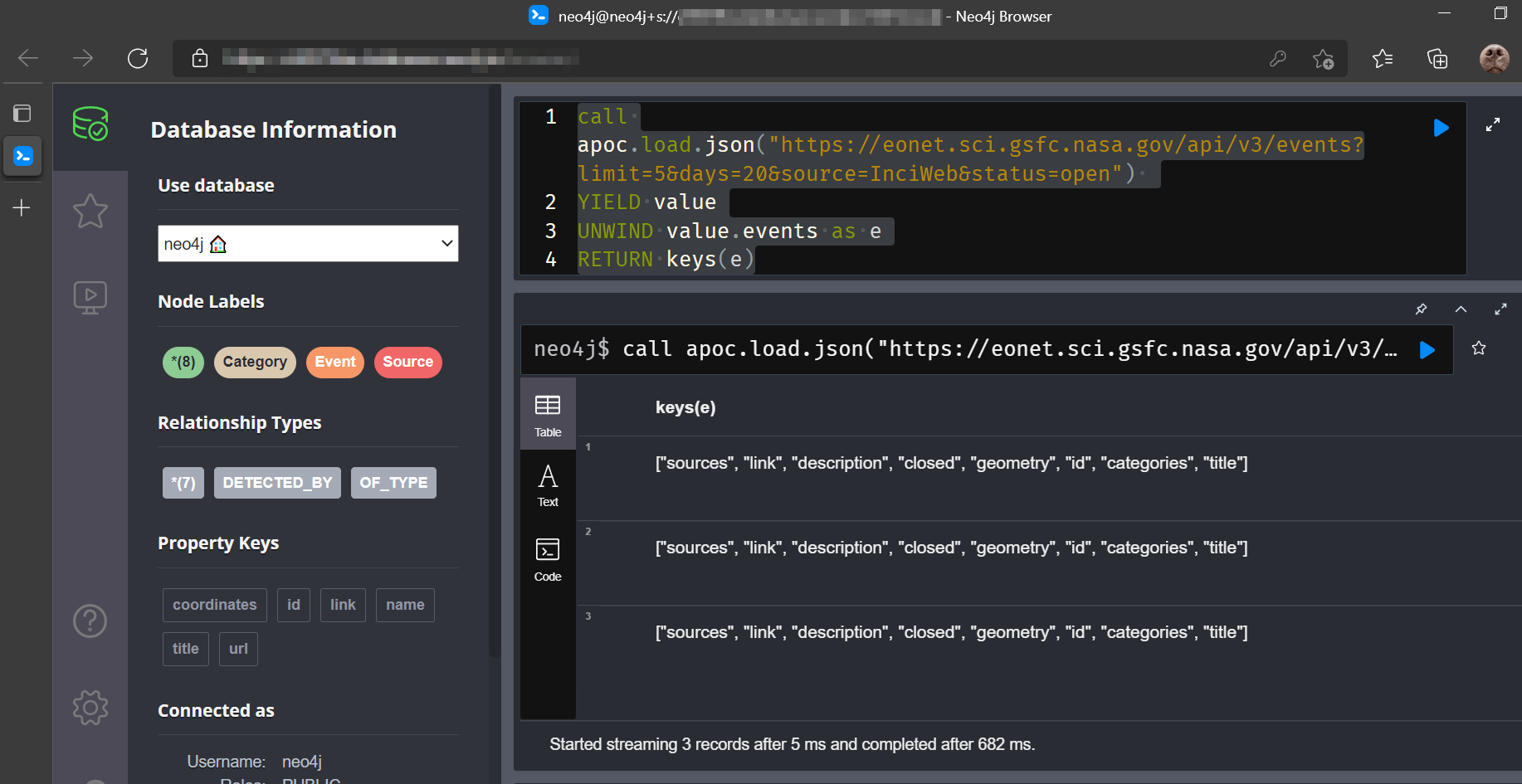Open the Guides play-screen sidebar icon
Image resolution: width=1522 pixels, height=784 pixels.
90,297
